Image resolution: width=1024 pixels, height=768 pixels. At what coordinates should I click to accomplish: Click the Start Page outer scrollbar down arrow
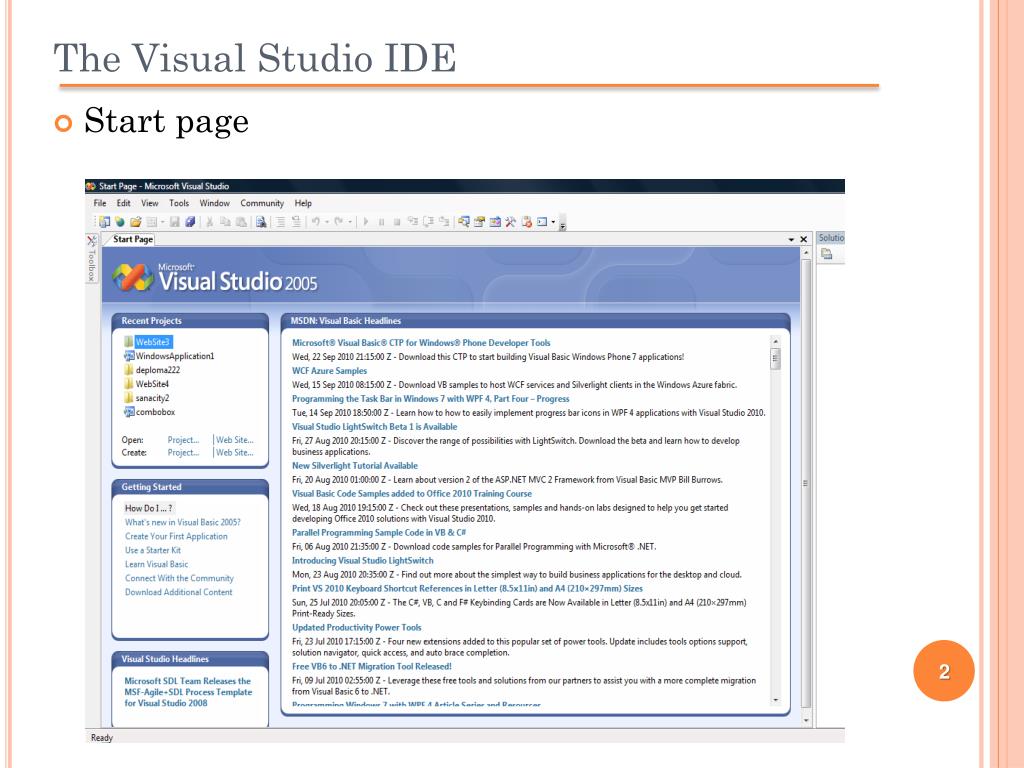click(806, 720)
